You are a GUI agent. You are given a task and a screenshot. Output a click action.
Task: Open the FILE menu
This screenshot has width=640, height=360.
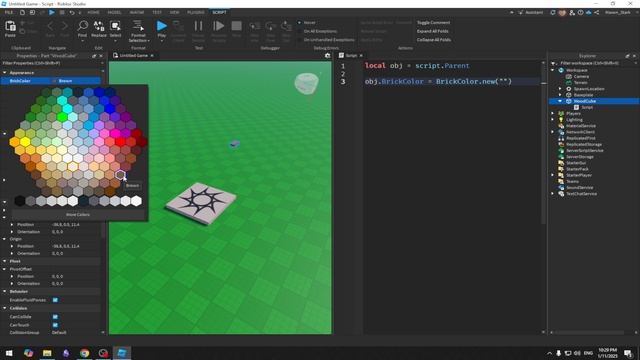coord(9,13)
